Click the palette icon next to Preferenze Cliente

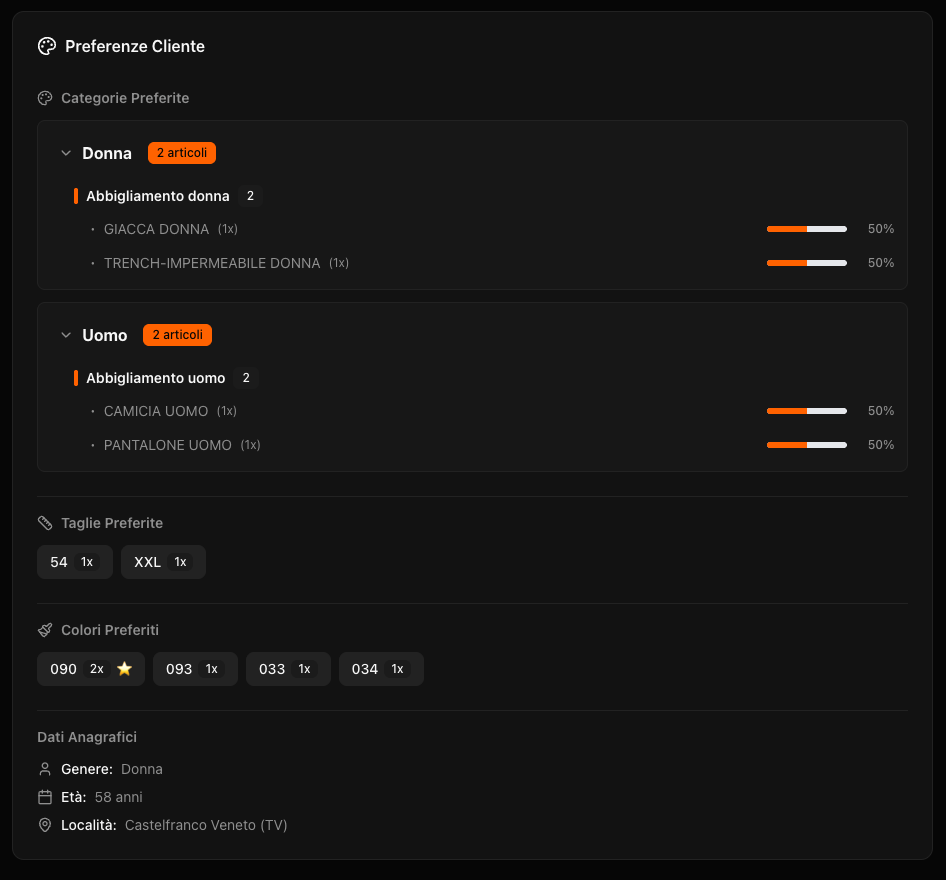47,46
